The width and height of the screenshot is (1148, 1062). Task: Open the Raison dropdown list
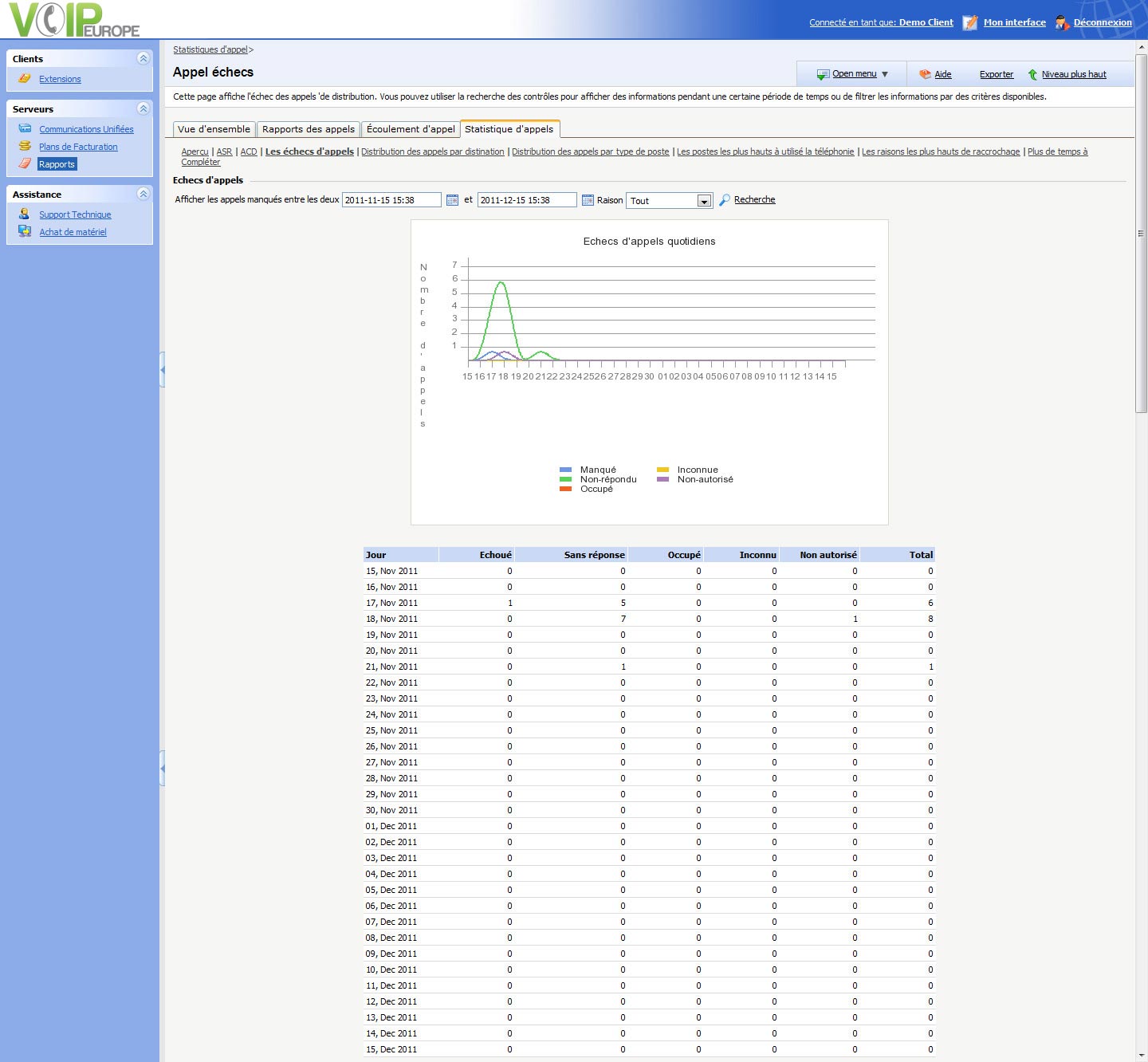pyautogui.click(x=704, y=201)
